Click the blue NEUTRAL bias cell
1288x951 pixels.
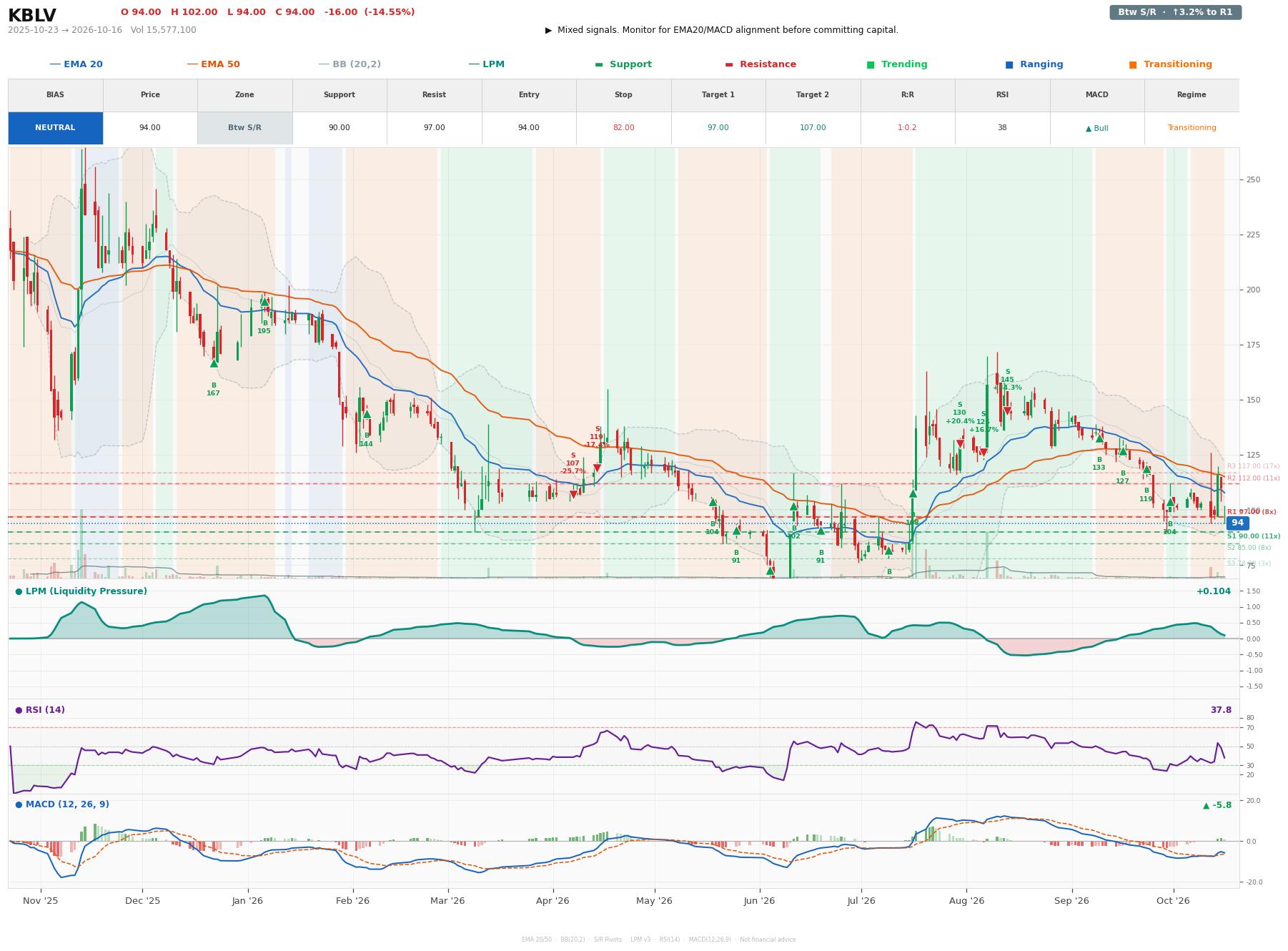point(55,128)
